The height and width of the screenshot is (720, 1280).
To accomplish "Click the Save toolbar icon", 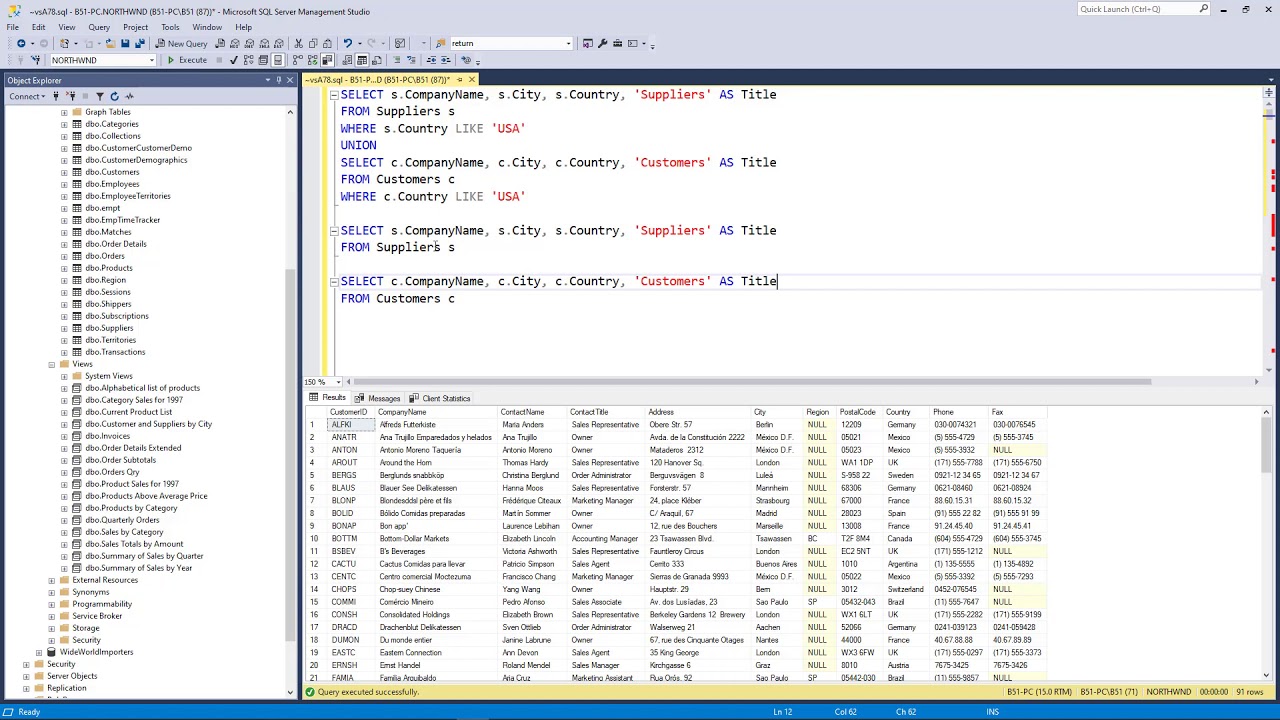I will [x=125, y=43].
